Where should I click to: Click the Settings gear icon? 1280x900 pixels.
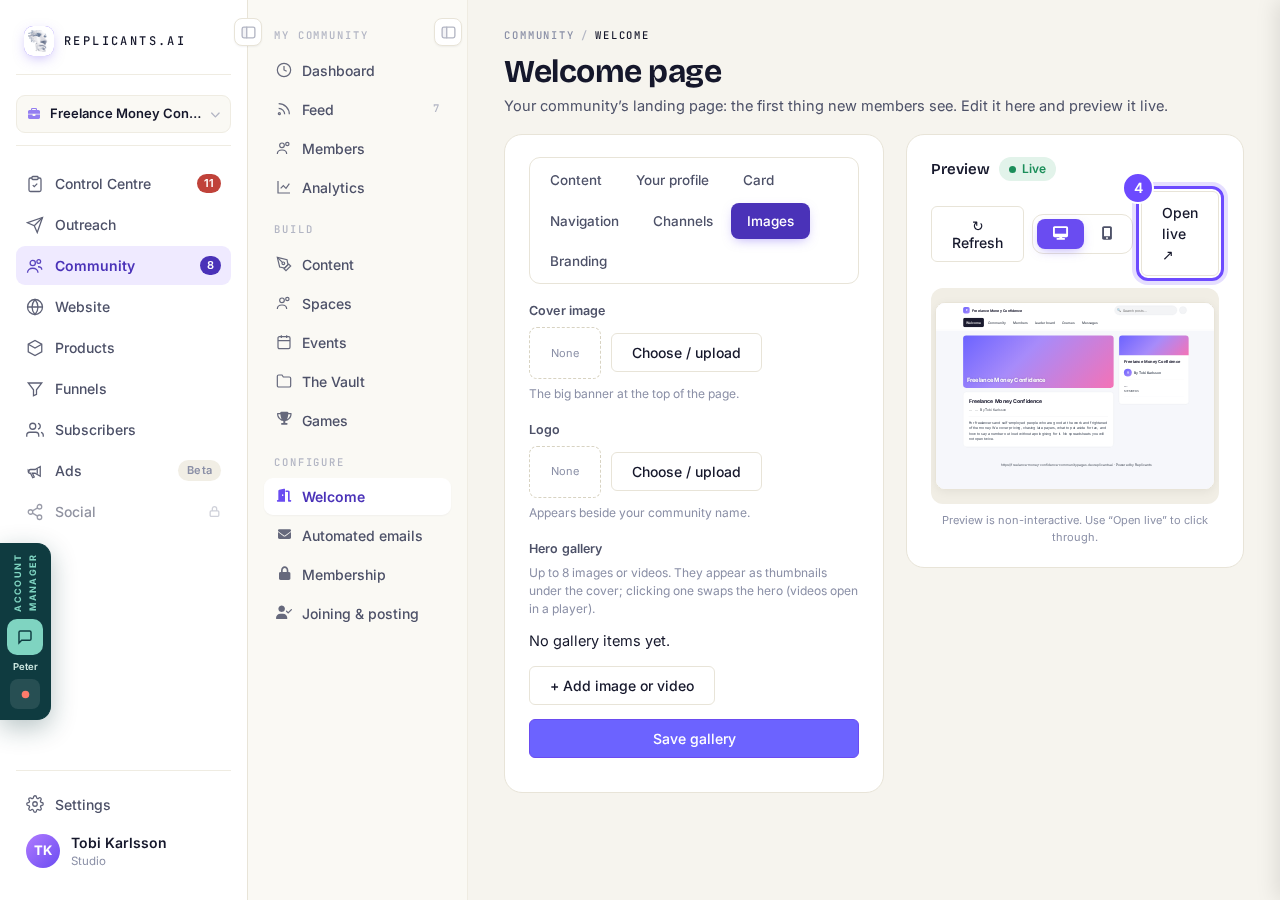click(35, 804)
